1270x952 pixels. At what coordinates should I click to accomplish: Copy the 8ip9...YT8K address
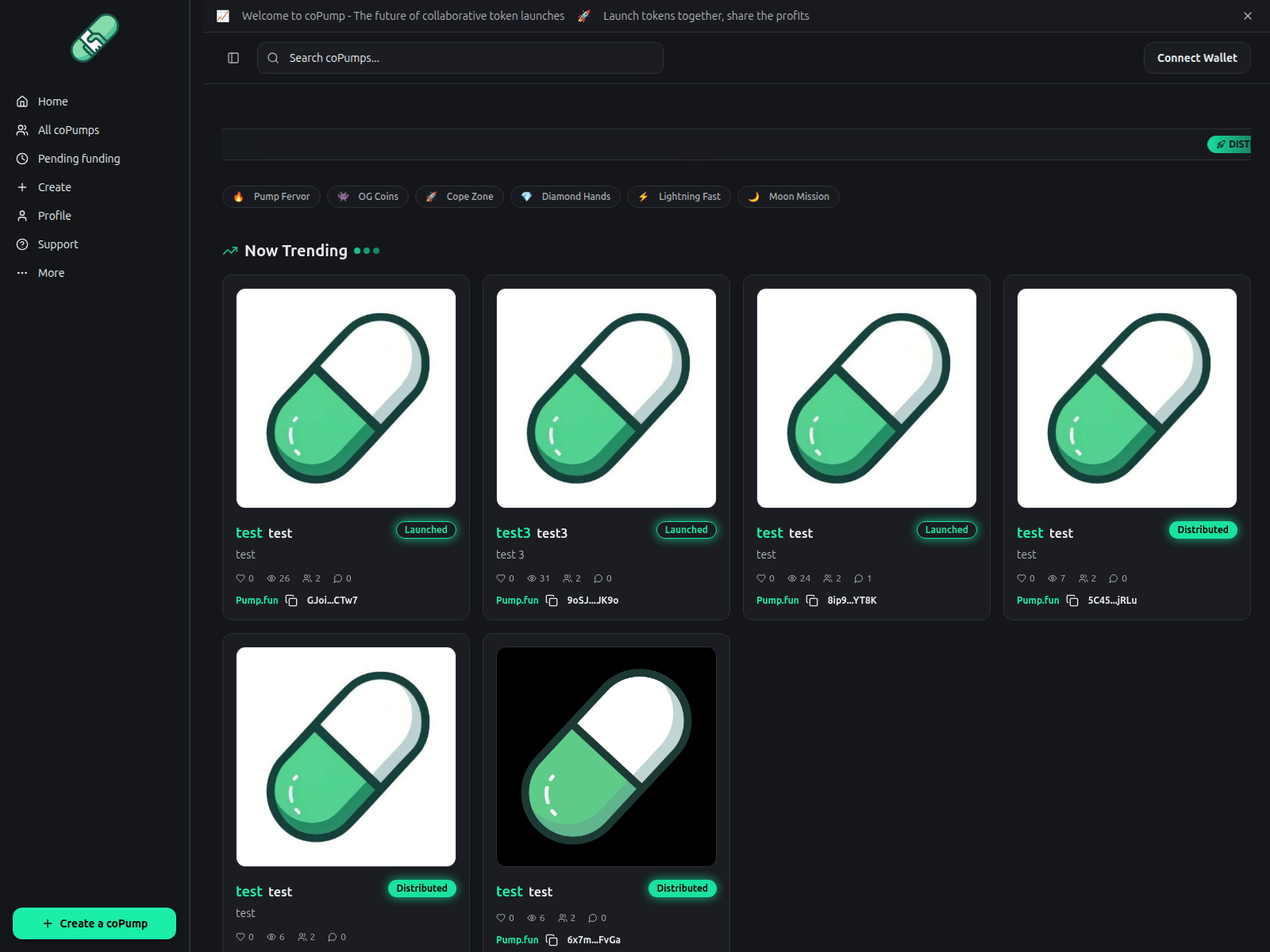pos(812,601)
